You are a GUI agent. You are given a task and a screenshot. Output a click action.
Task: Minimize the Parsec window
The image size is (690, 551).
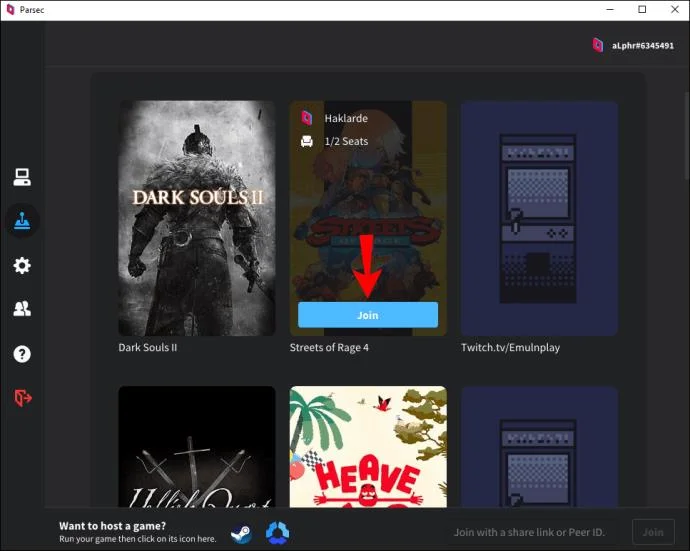610,9
